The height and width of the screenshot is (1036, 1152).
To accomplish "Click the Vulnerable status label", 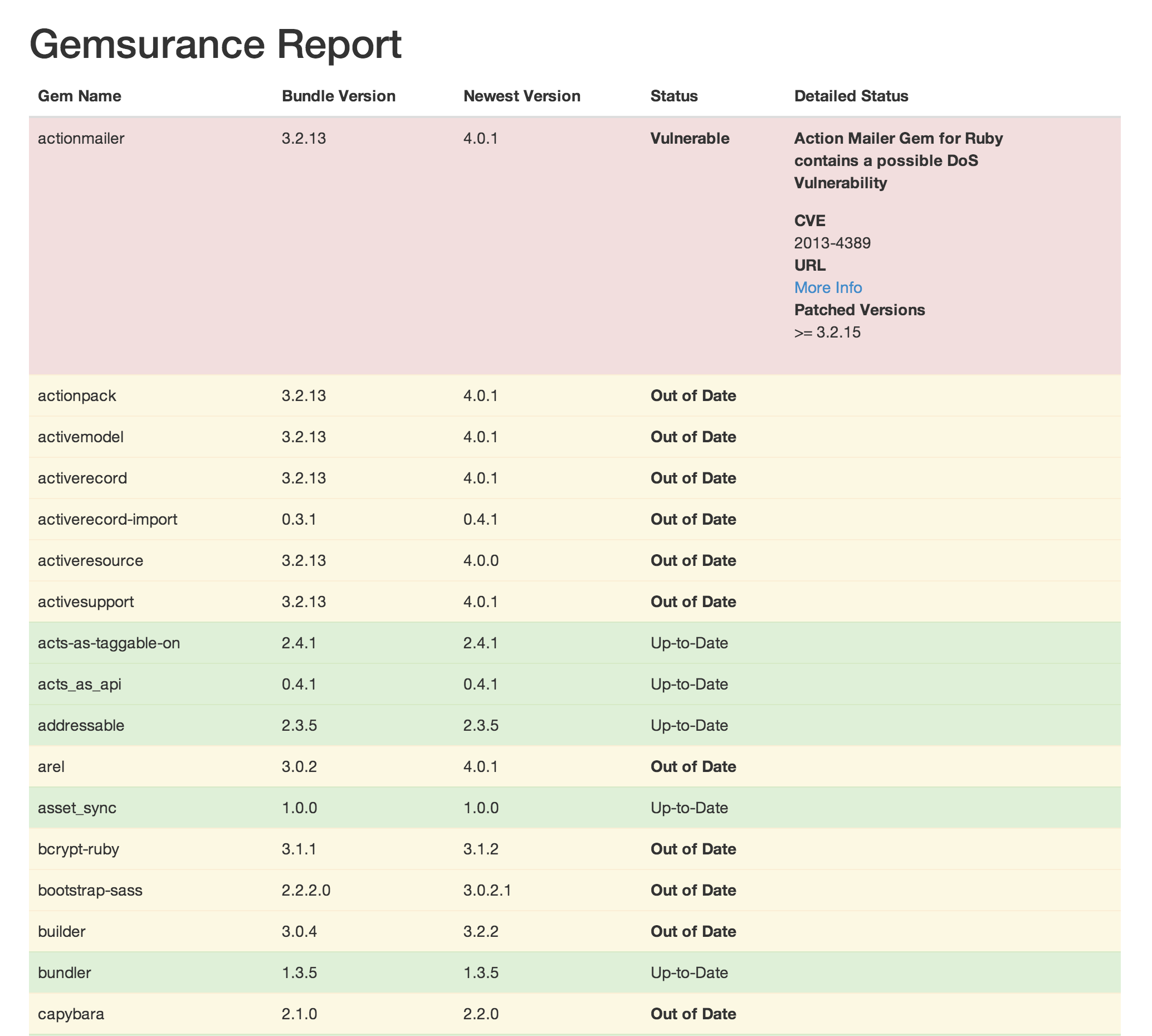I will point(689,138).
